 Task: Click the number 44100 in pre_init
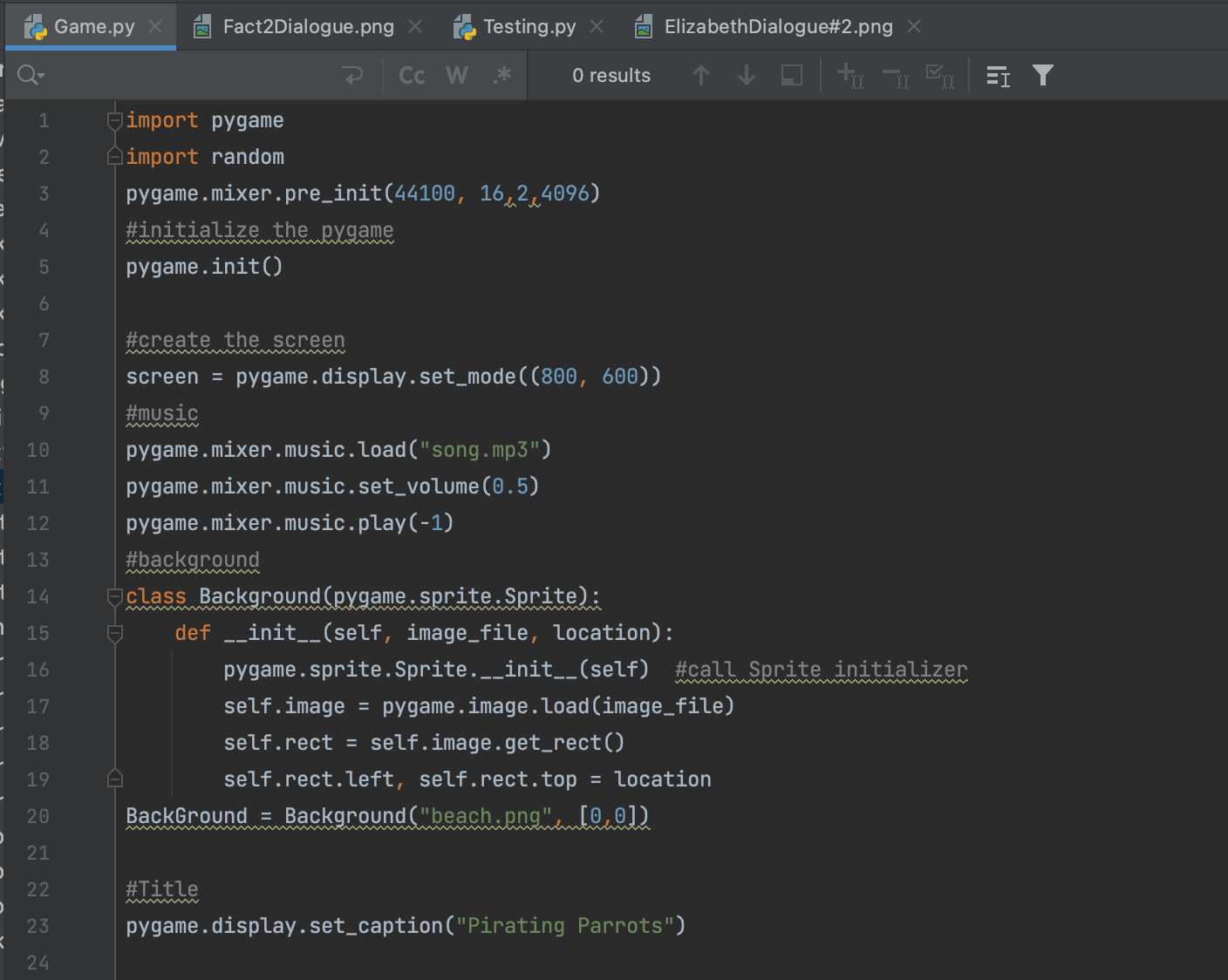(425, 194)
